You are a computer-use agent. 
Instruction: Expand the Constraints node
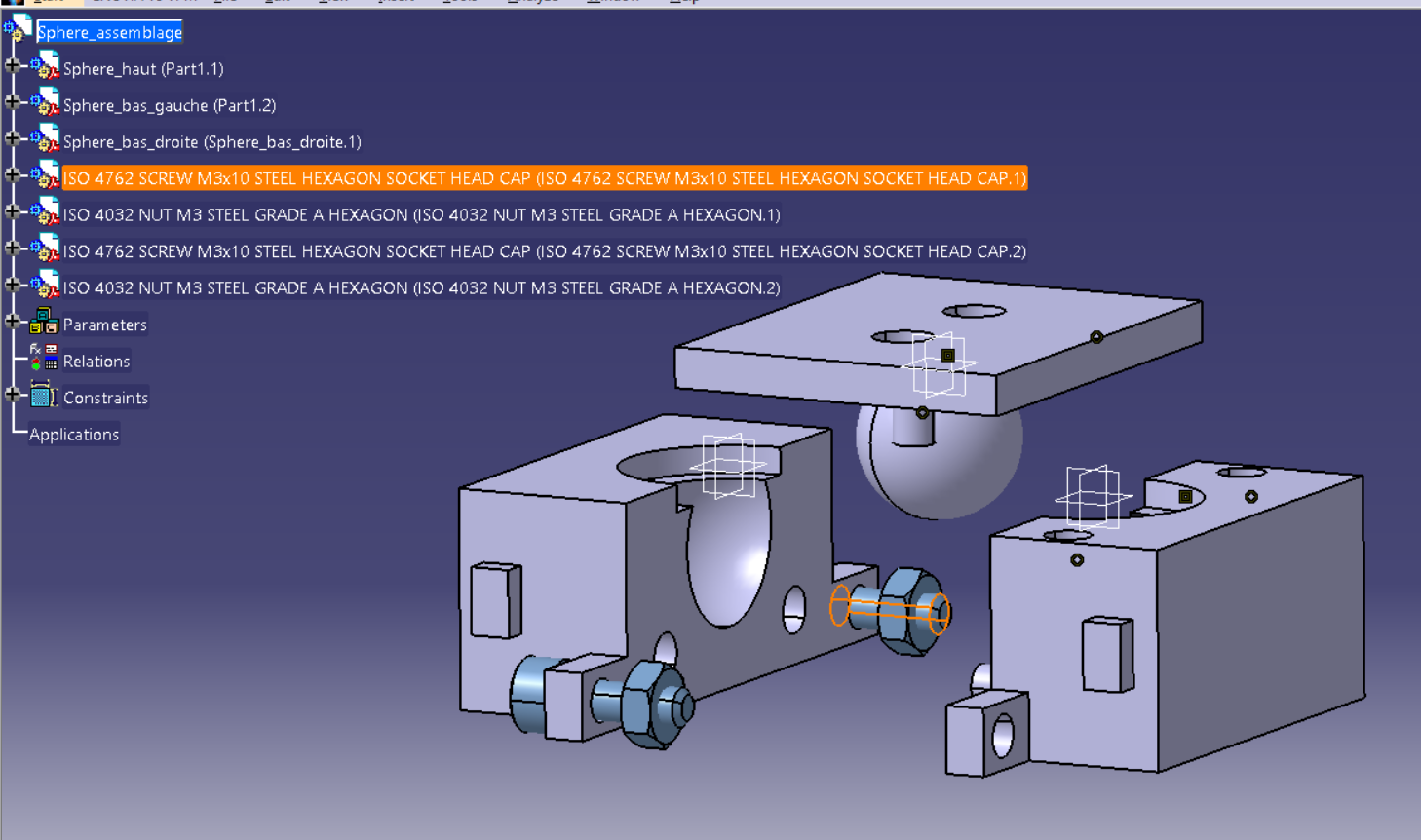pos(13,394)
